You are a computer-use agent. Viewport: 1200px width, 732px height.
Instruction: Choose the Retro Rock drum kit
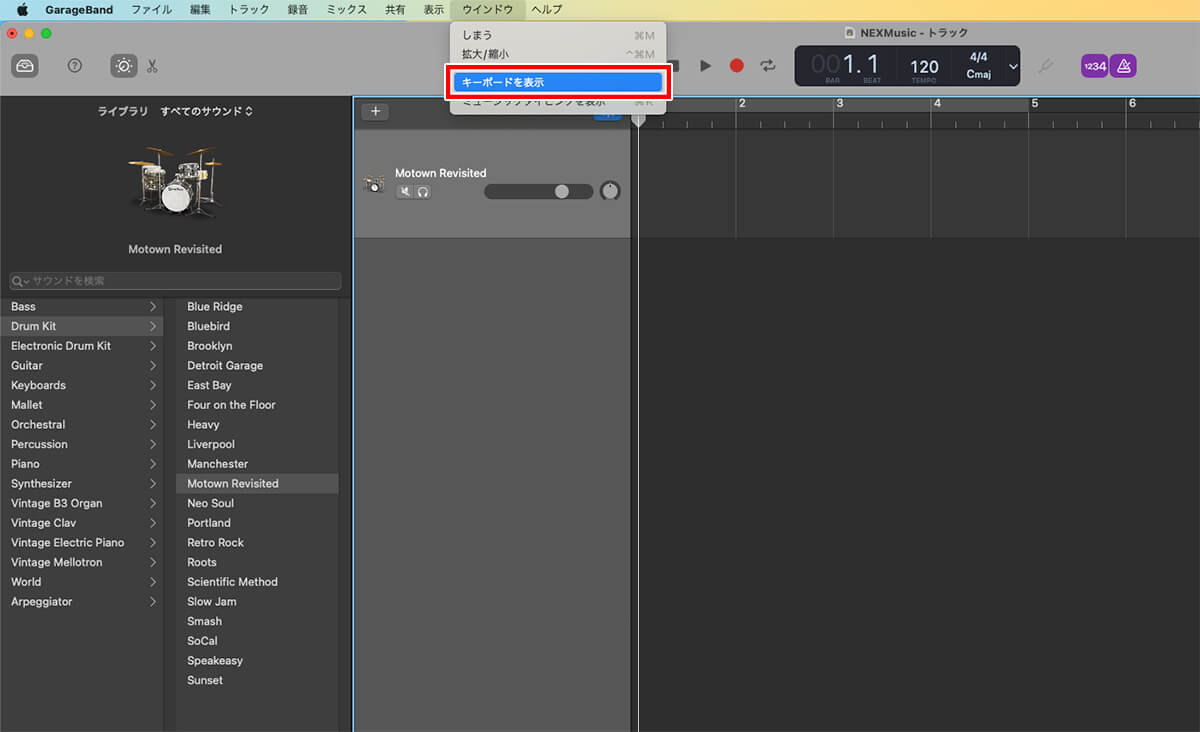tap(258, 542)
